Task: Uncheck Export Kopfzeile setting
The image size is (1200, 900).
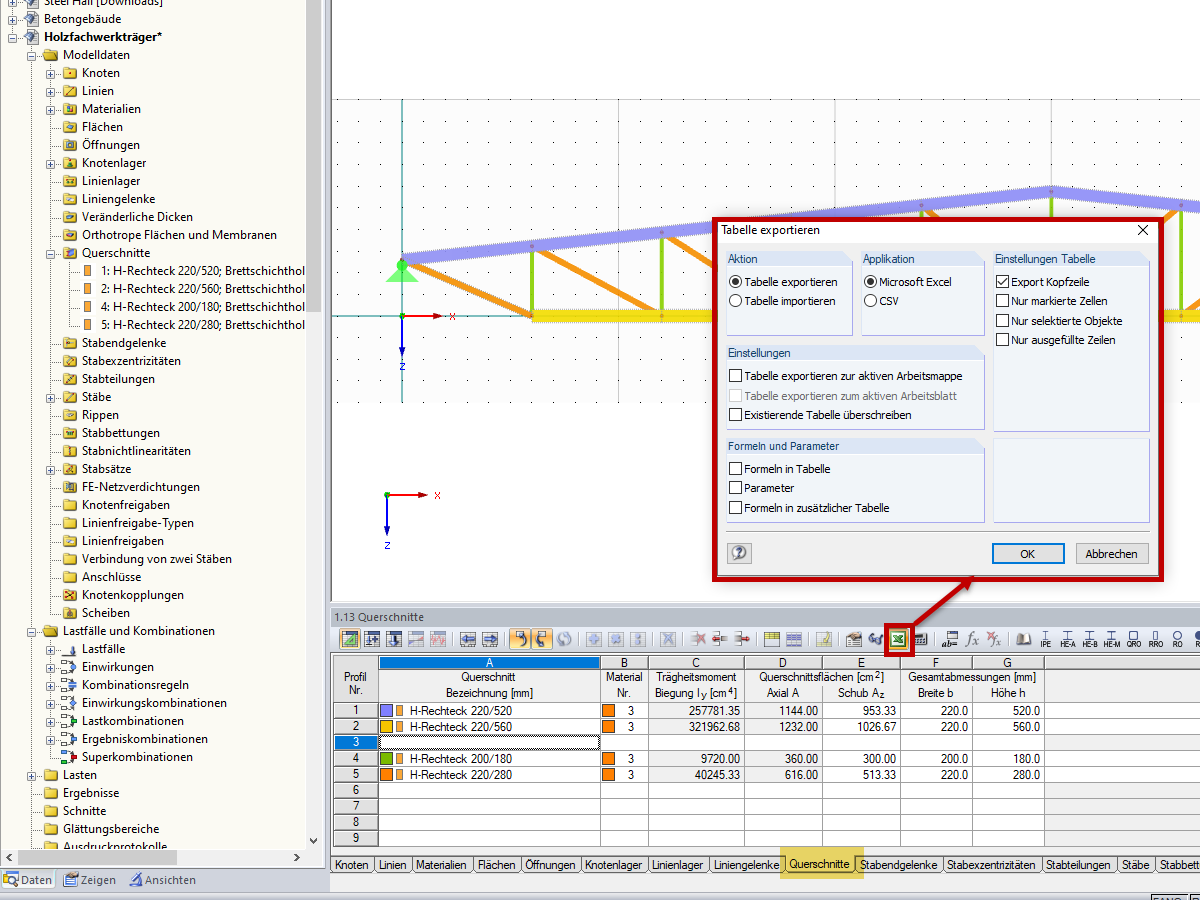Action: coord(1002,281)
